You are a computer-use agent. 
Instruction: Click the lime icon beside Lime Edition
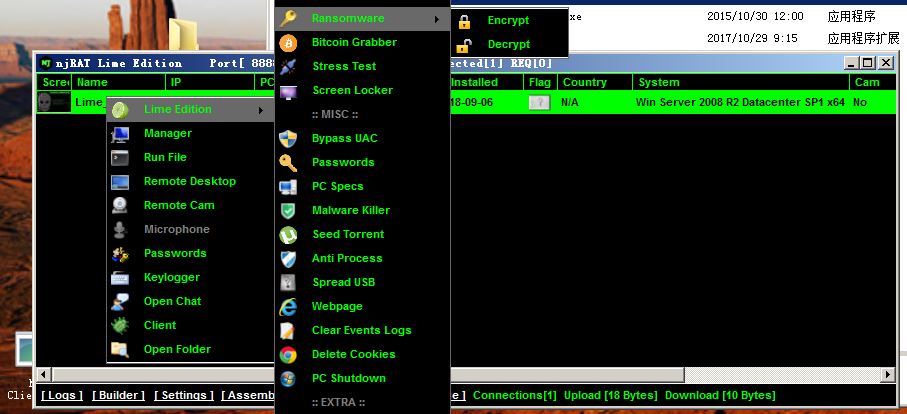pos(120,109)
